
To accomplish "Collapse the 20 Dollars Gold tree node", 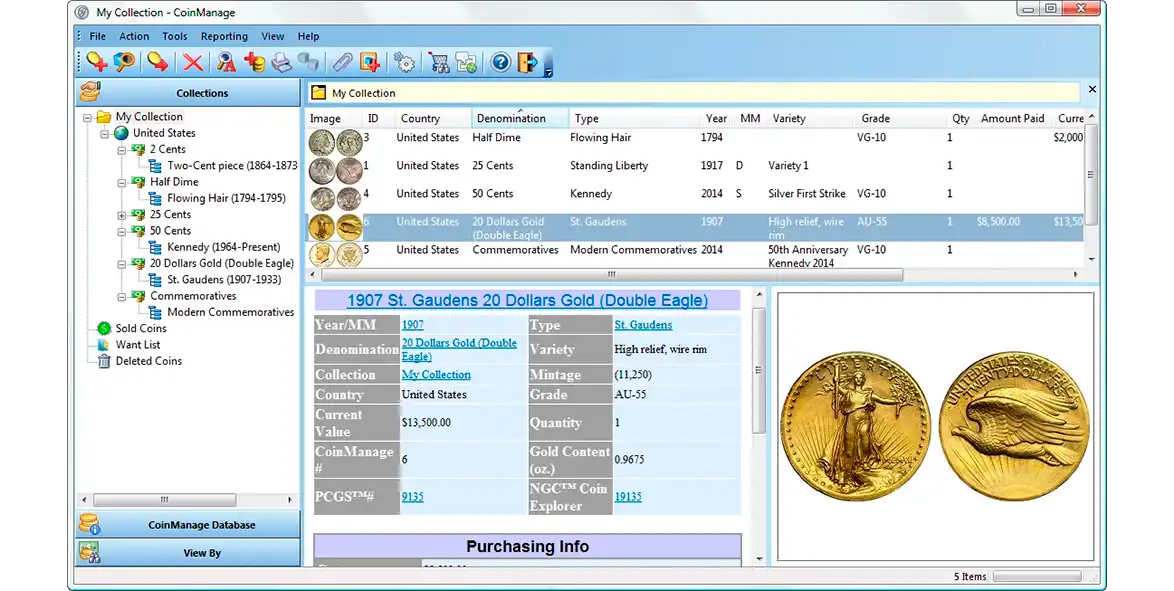I will (121, 264).
